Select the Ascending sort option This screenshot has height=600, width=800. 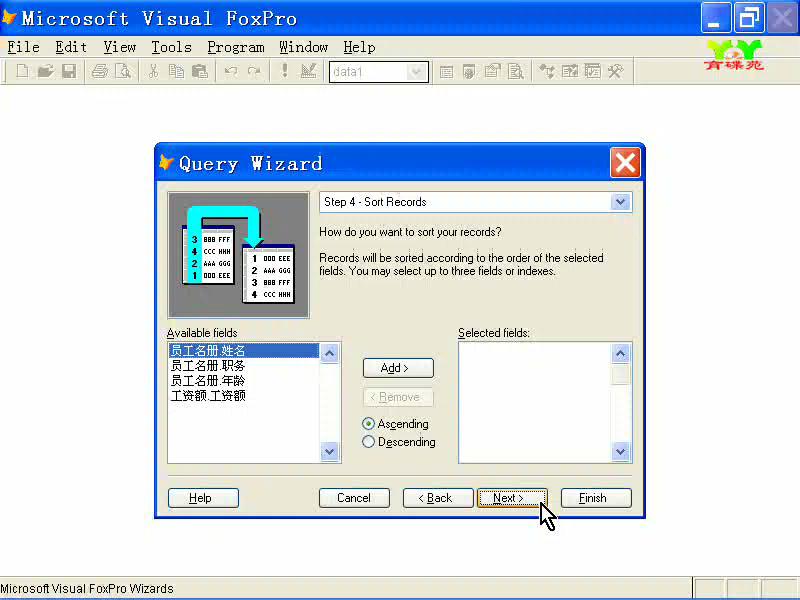[395, 424]
